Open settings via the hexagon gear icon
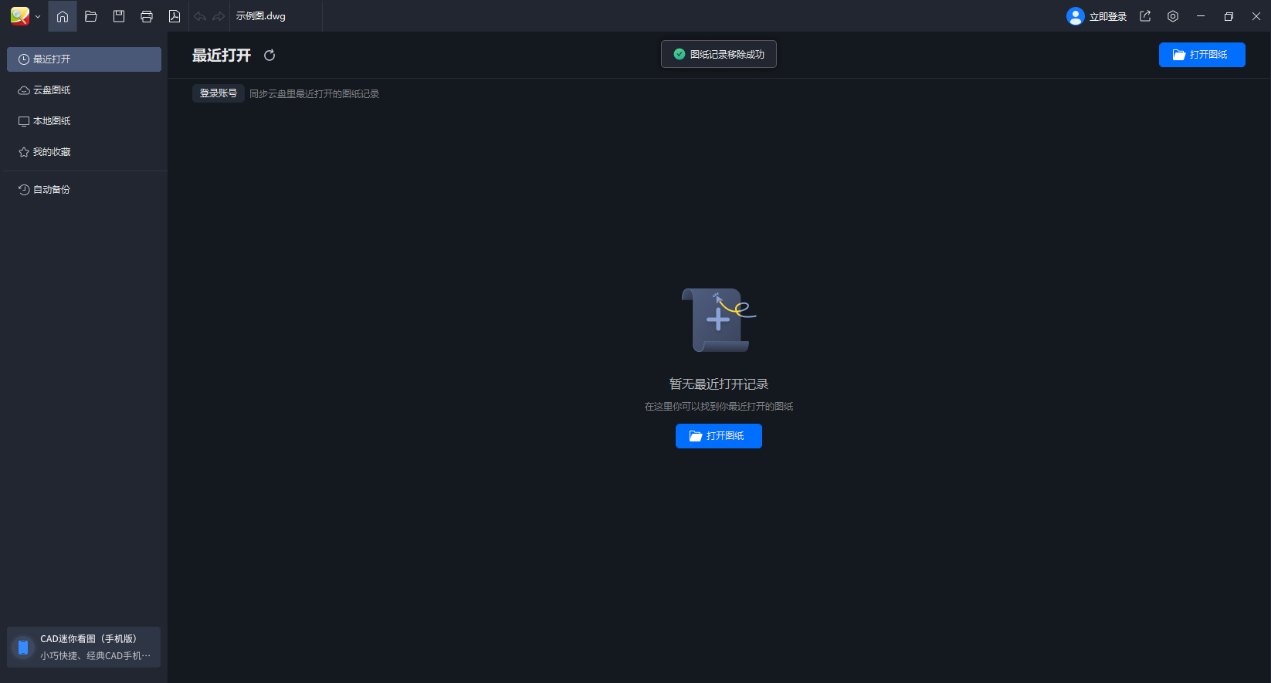 pyautogui.click(x=1173, y=16)
